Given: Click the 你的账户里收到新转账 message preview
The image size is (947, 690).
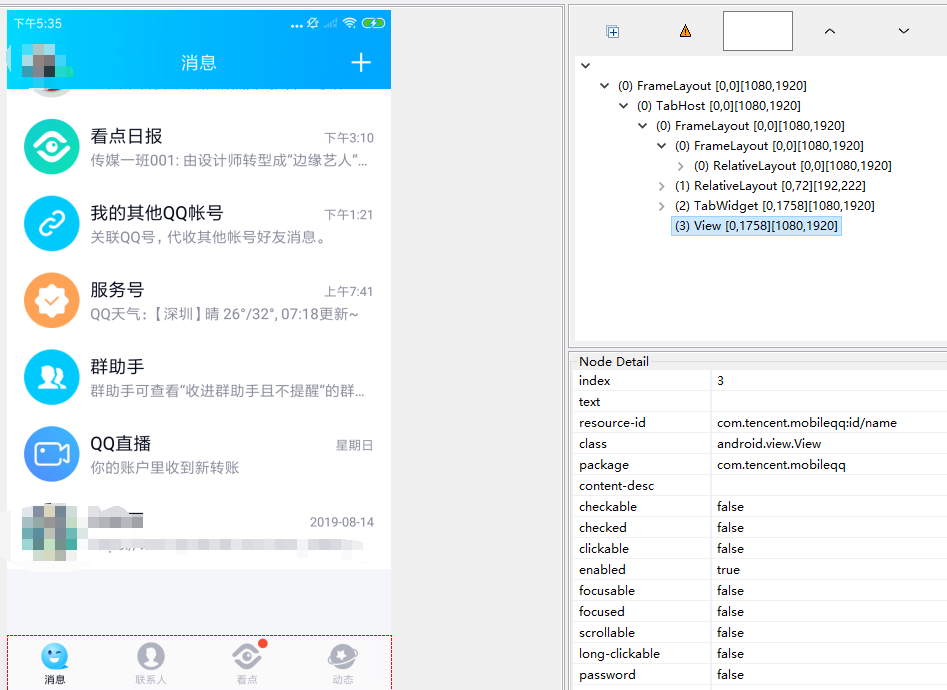Looking at the screenshot, I should (x=165, y=468).
